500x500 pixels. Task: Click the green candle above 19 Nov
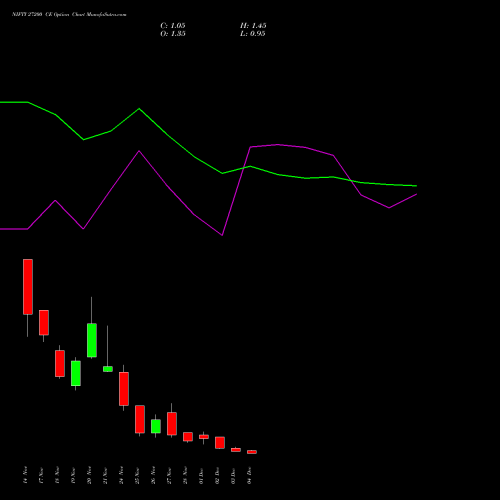pyautogui.click(x=76, y=373)
